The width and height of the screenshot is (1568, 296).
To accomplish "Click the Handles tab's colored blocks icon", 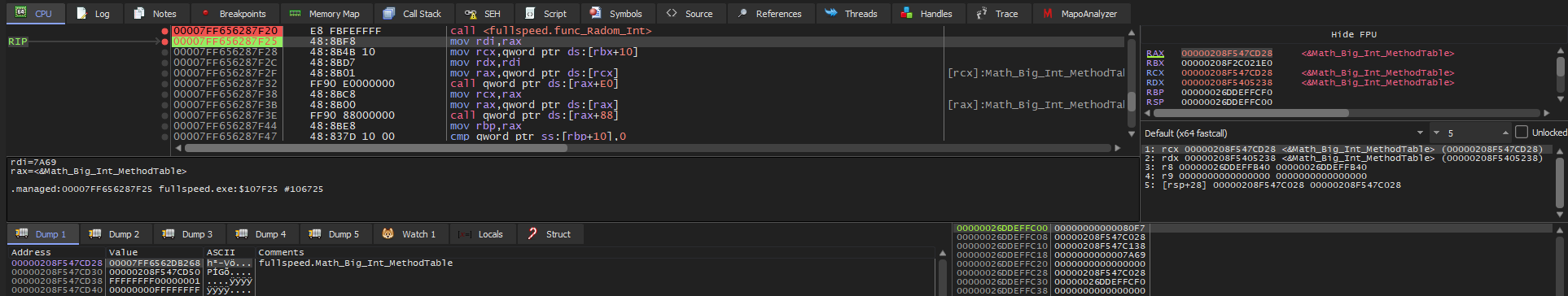I will [907, 13].
